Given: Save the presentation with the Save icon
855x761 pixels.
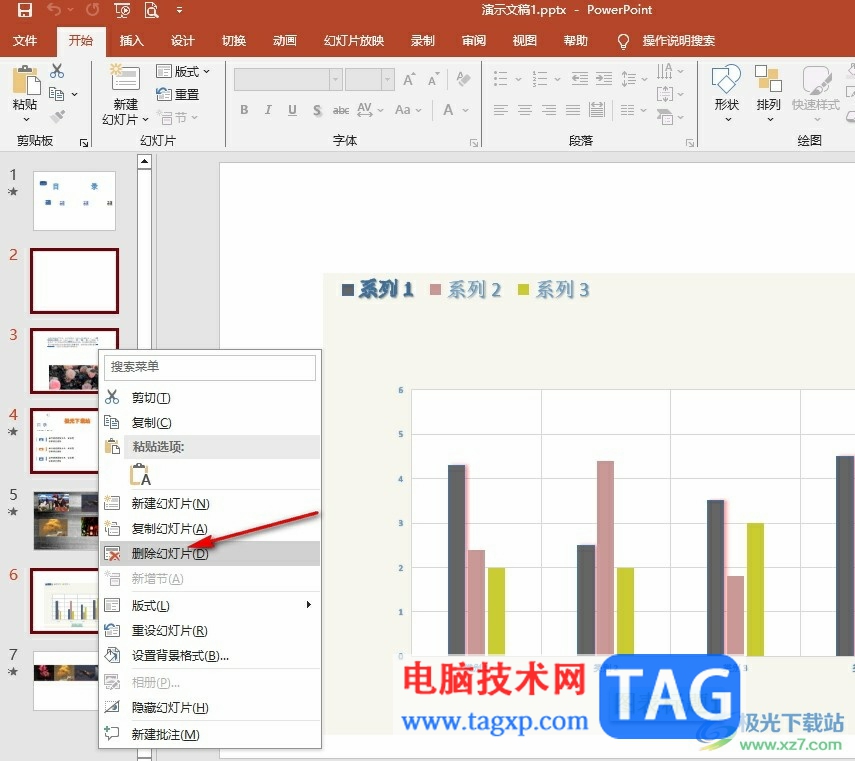Looking at the screenshot, I should 25,10.
